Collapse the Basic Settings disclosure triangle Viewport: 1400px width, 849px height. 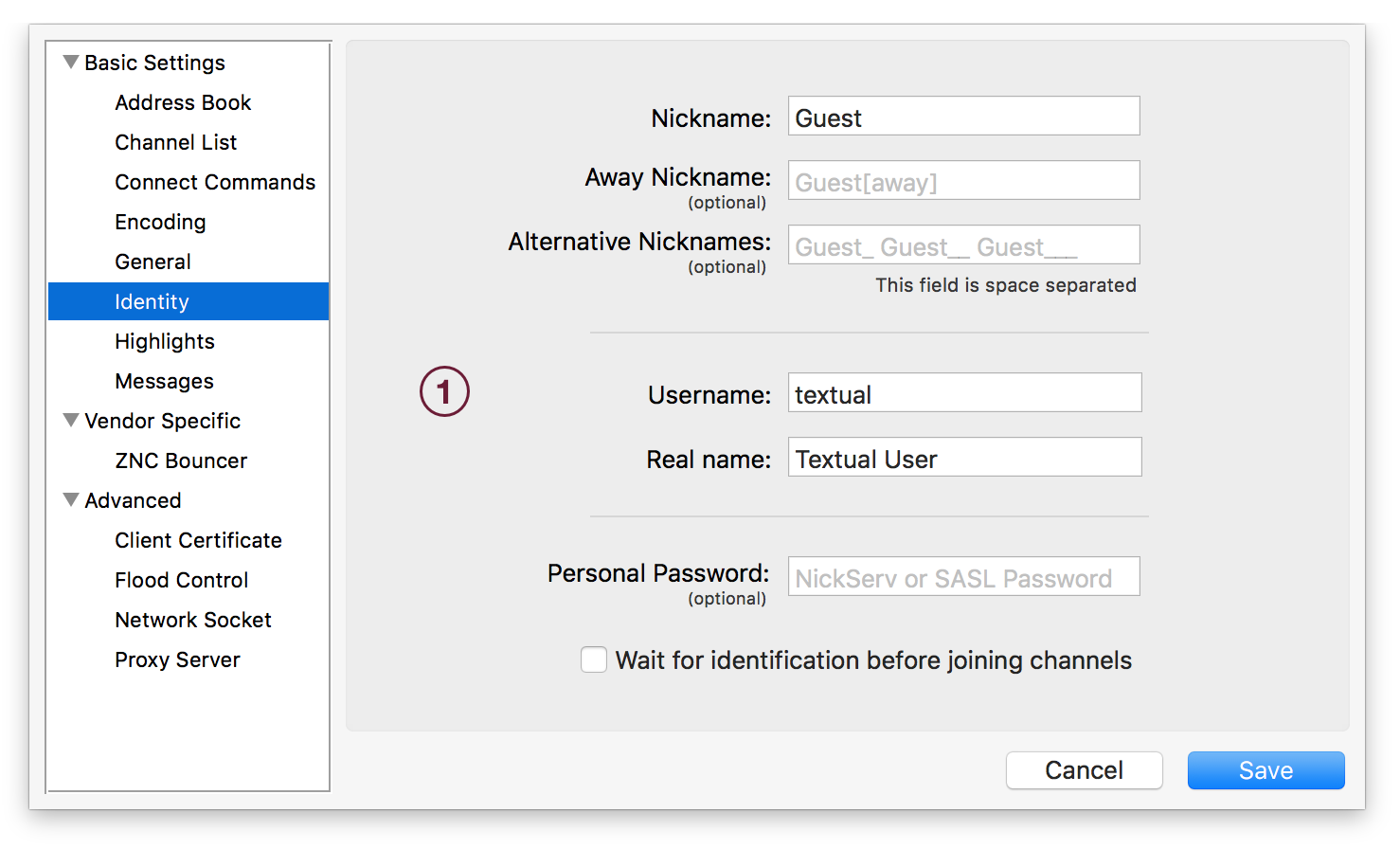[71, 63]
